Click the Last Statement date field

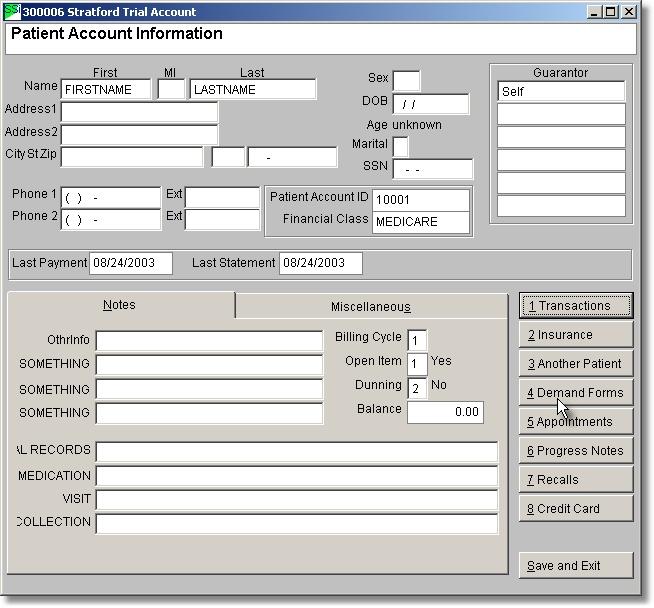321,263
